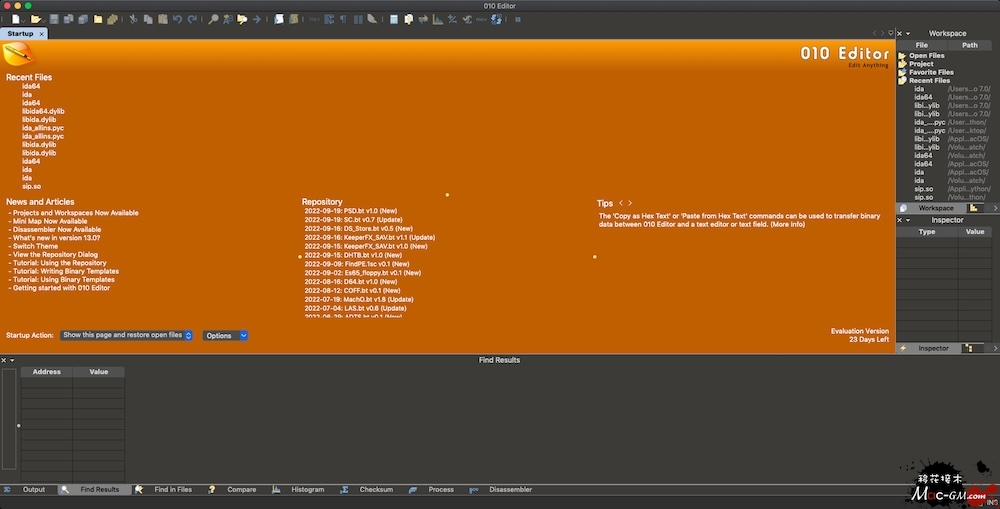Click the Undo arrow icon
This screenshot has height=509, width=1000.
[x=177, y=19]
